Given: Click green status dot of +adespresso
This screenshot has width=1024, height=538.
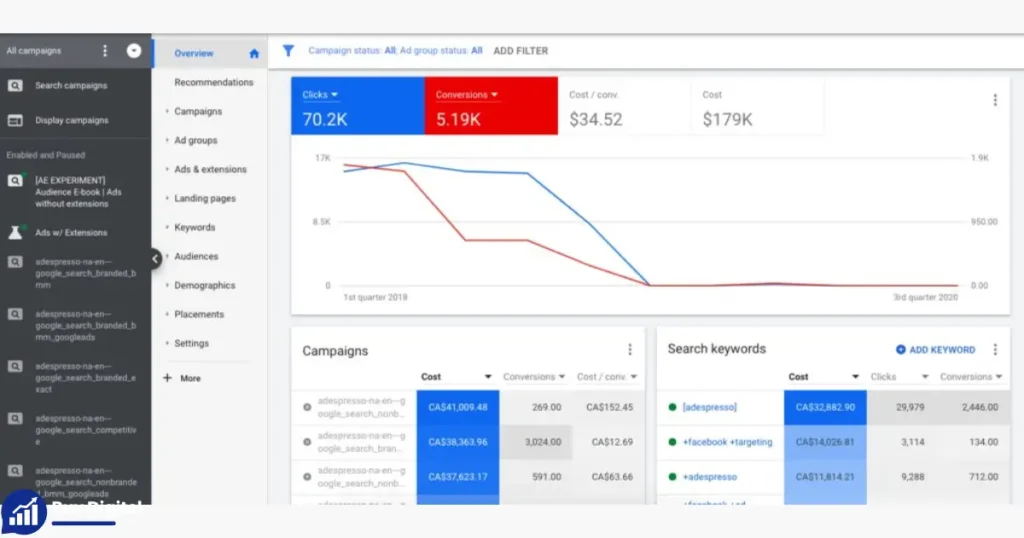Looking at the screenshot, I should (672, 477).
